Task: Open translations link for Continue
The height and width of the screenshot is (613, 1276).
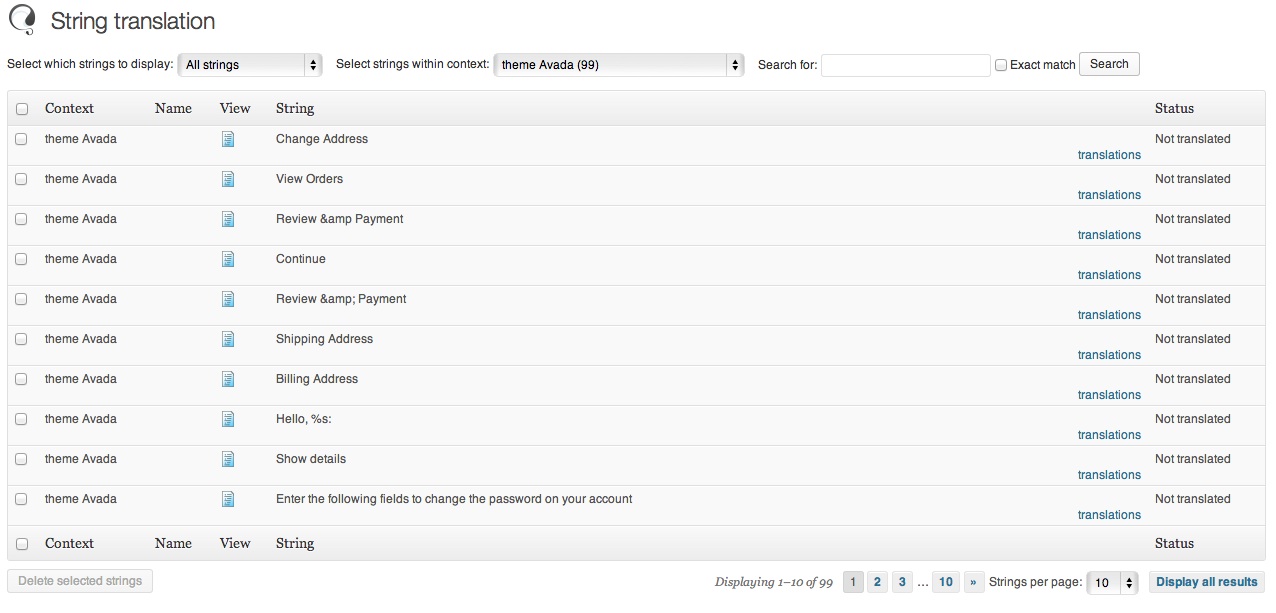Action: [x=1109, y=275]
